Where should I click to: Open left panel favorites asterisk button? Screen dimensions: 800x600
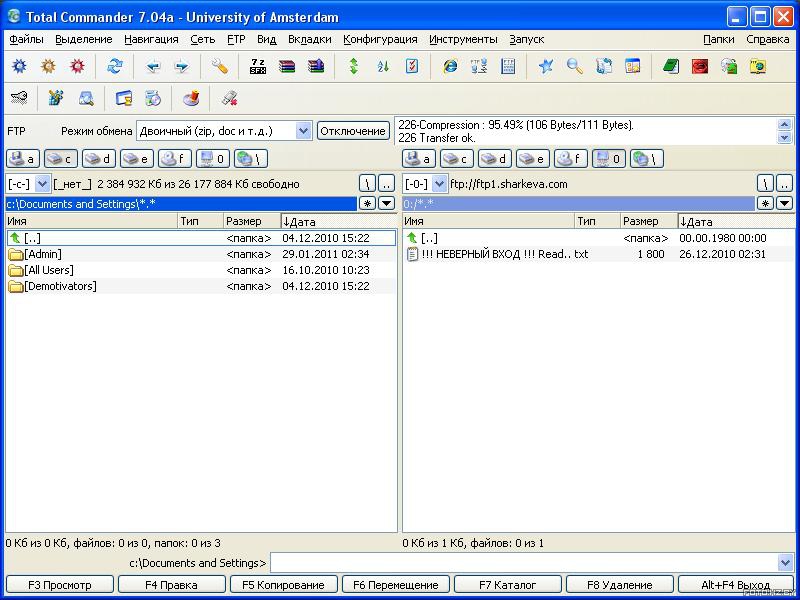[x=367, y=204]
